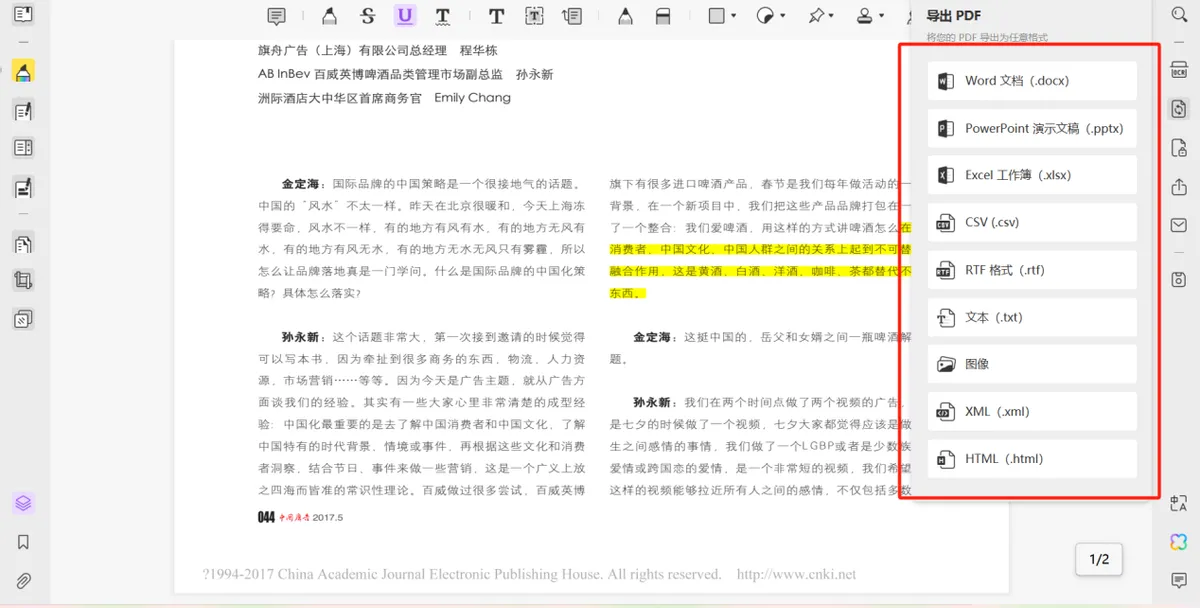Viewport: 1200px width, 608px height.
Task: Choose the text comment (T) tool
Action: point(496,16)
